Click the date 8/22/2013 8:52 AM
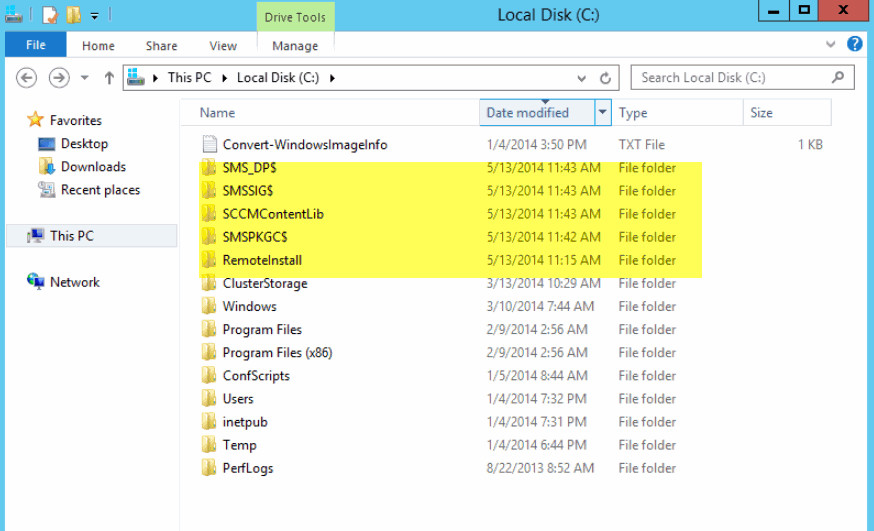The width and height of the screenshot is (874, 531). coord(540,468)
